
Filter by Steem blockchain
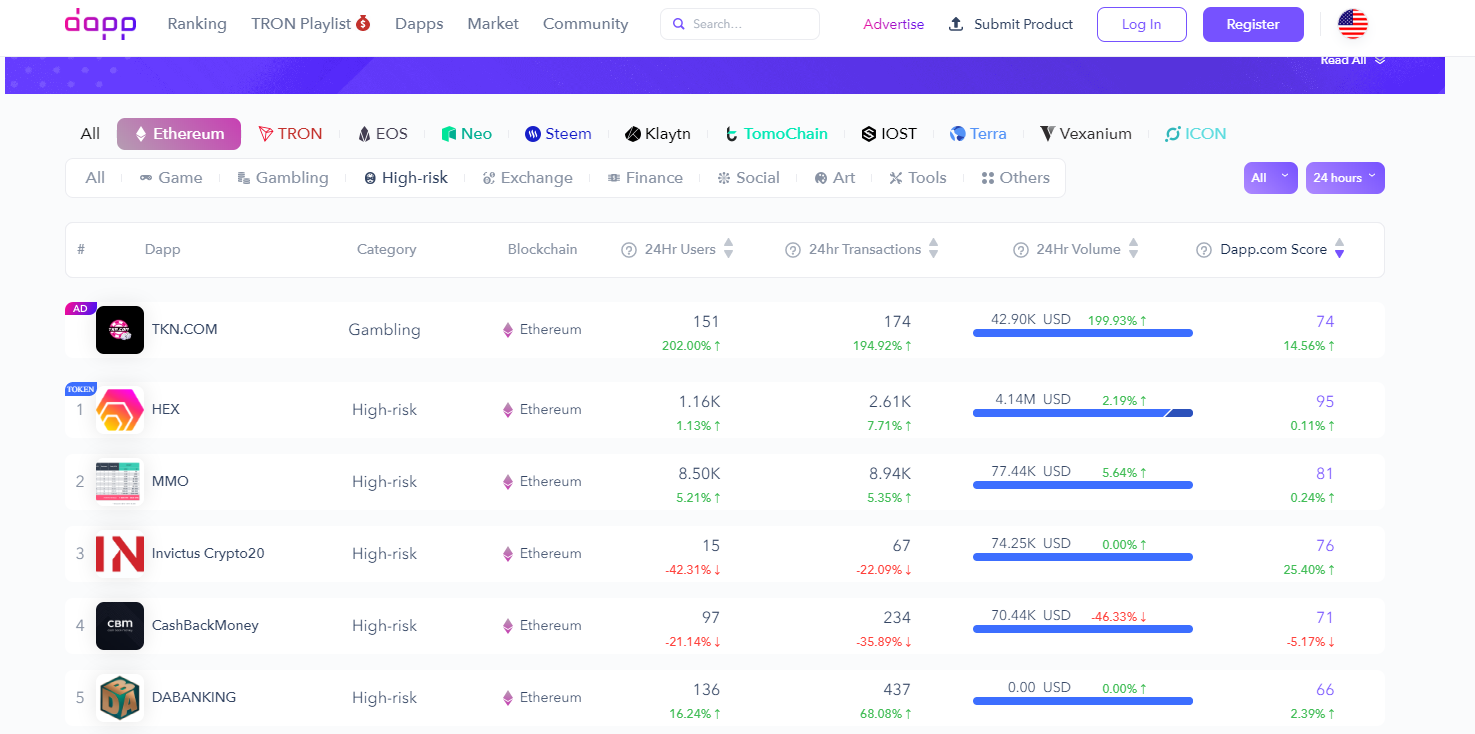tap(558, 134)
